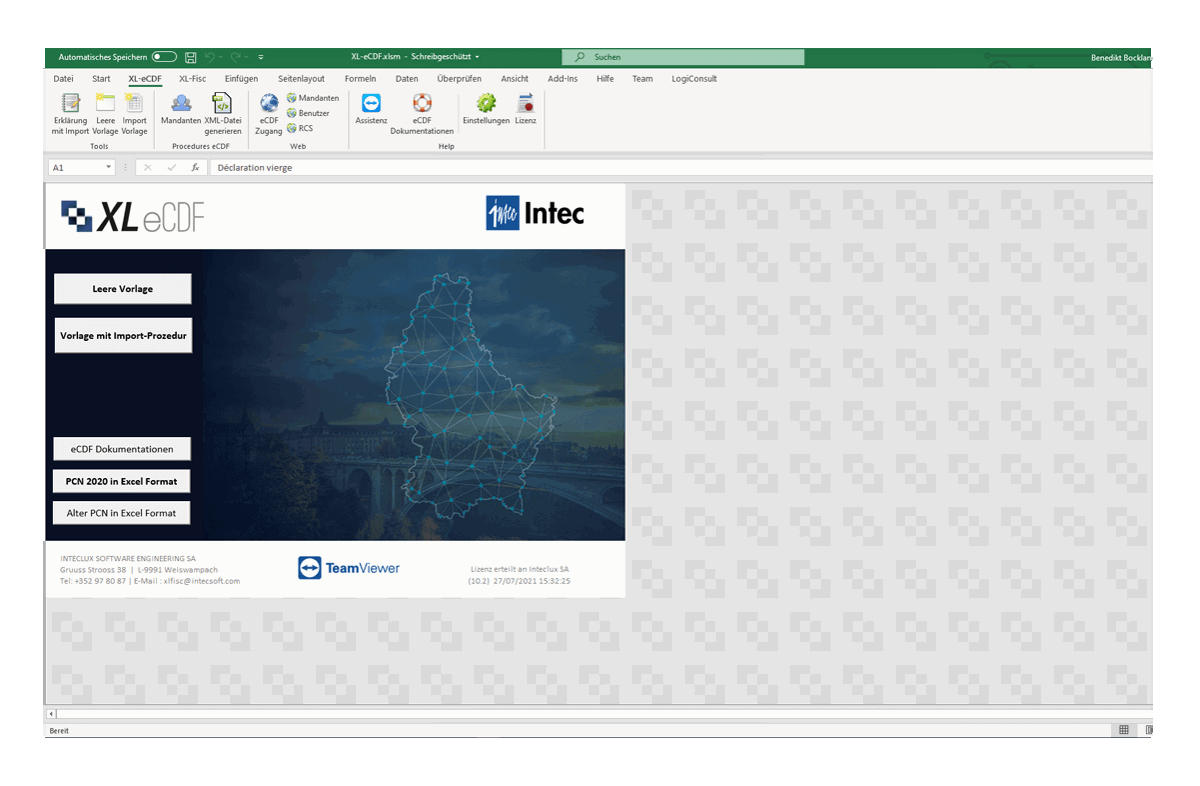1200x786 pixels.
Task: Expand the Schreibgeschützt file title dropdown
Action: [x=478, y=58]
